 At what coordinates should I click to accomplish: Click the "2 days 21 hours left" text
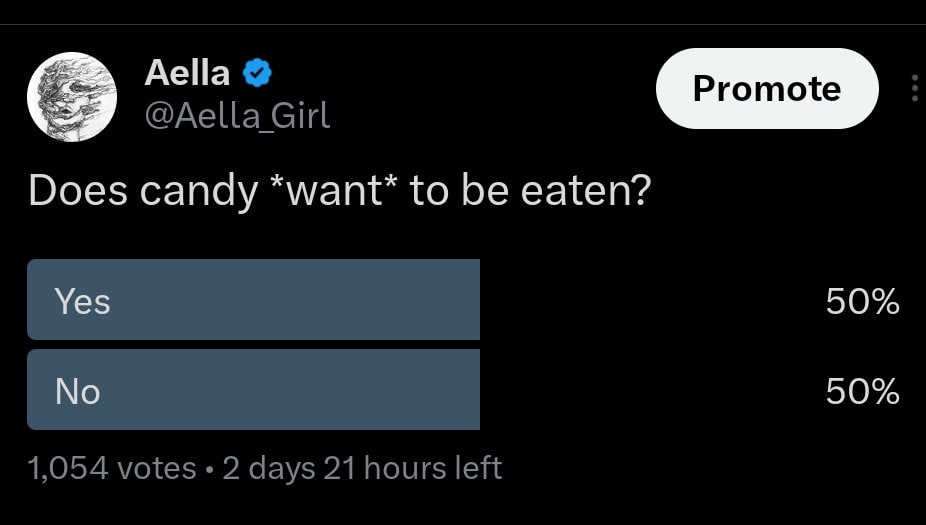pyautogui.click(x=362, y=467)
